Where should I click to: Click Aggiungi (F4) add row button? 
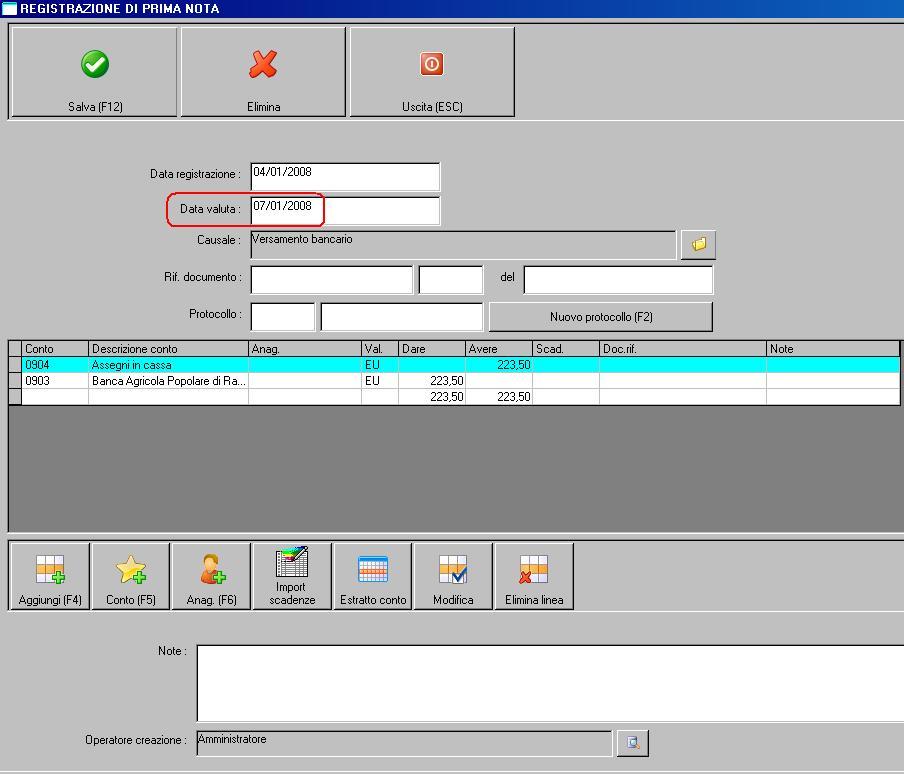tap(50, 576)
